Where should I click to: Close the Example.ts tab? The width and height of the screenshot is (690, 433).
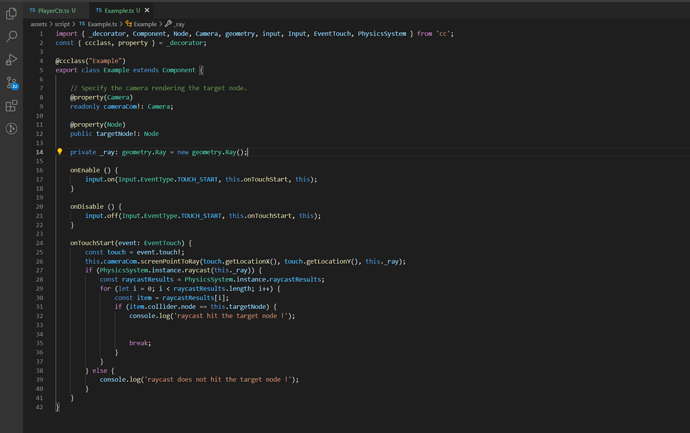(x=147, y=10)
